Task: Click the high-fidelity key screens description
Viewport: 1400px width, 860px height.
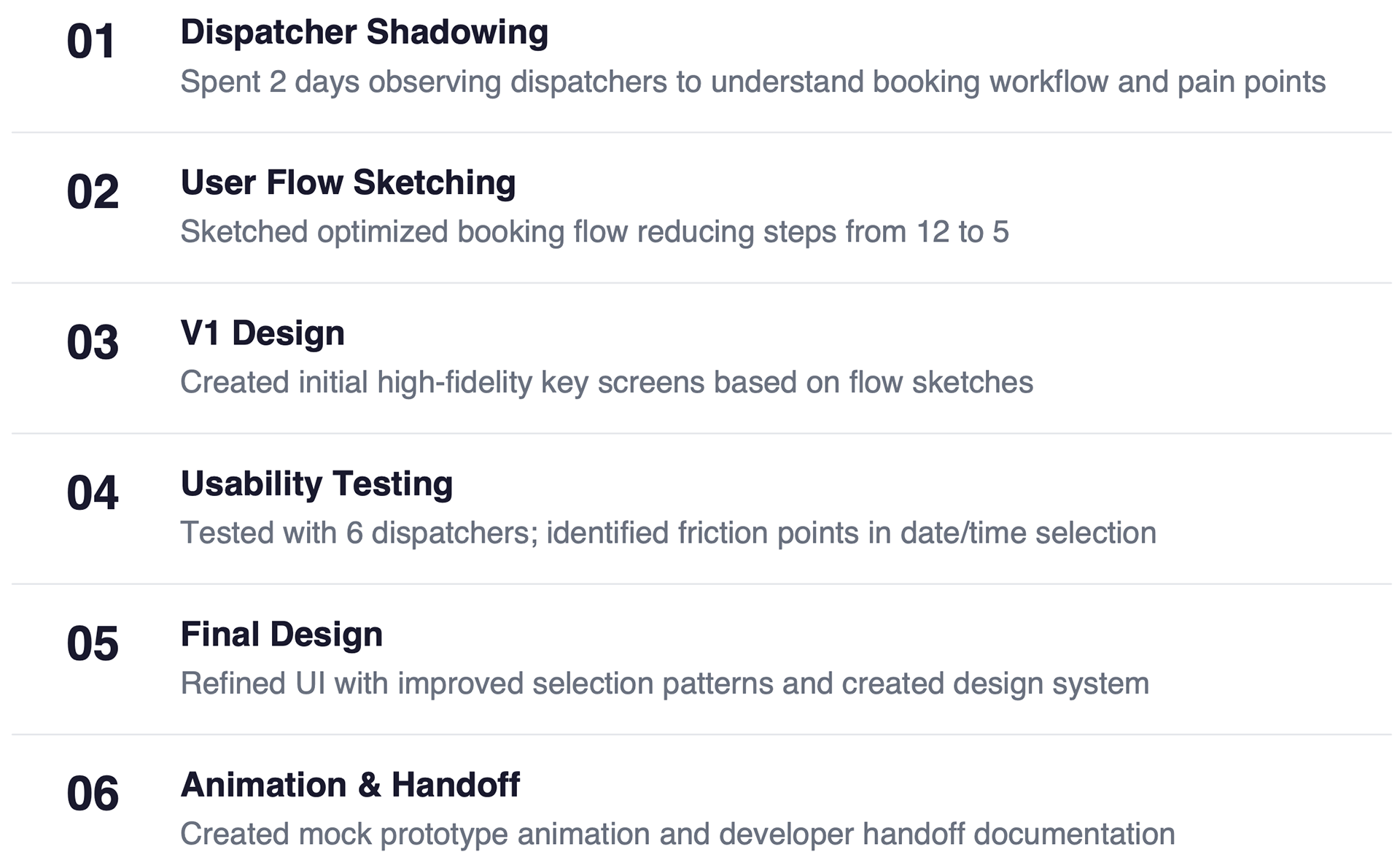Action: [x=607, y=382]
